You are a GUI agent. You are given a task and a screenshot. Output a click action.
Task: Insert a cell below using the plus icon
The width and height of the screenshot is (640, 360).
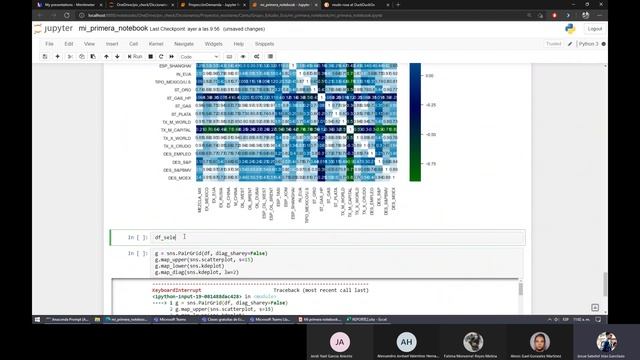(x=58, y=57)
